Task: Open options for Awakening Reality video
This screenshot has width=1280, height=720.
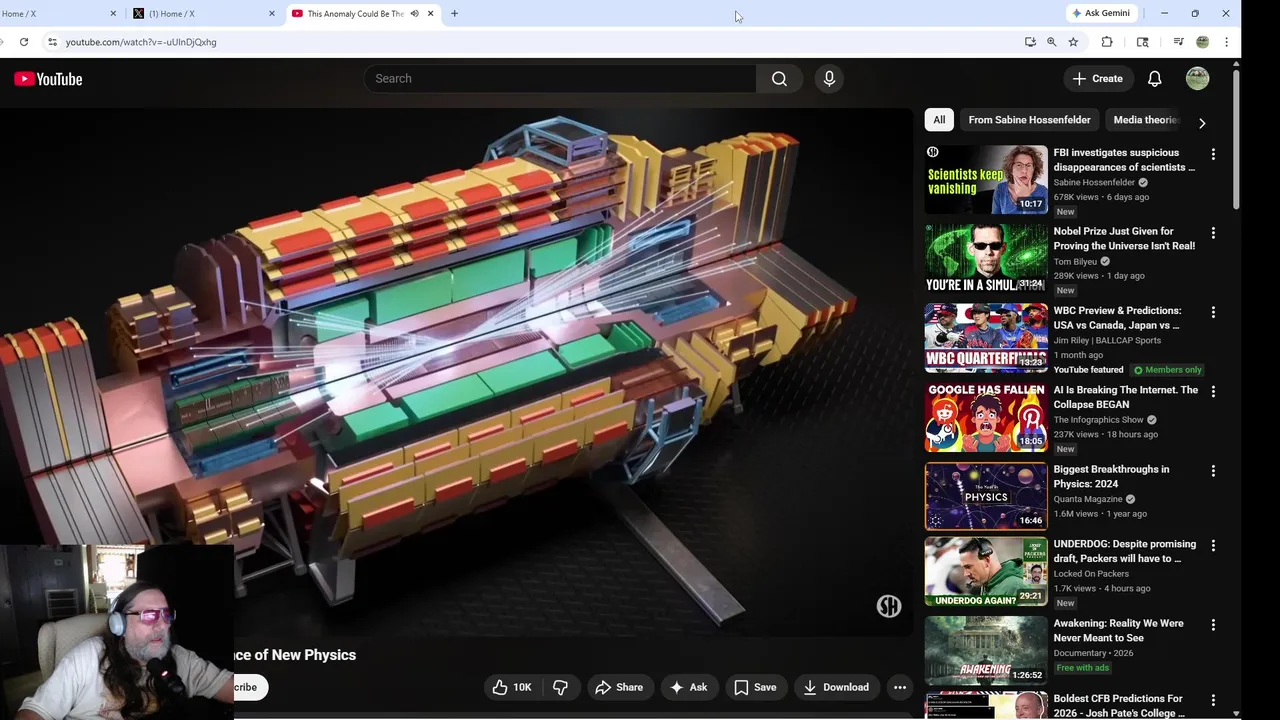Action: tap(1213, 625)
